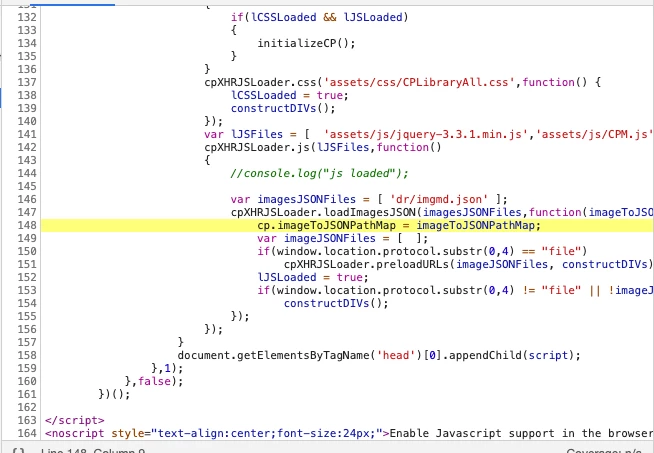Click 'var imagesJSONFiles' on line 146
This screenshot has height=453, width=654.
(x=293, y=199)
